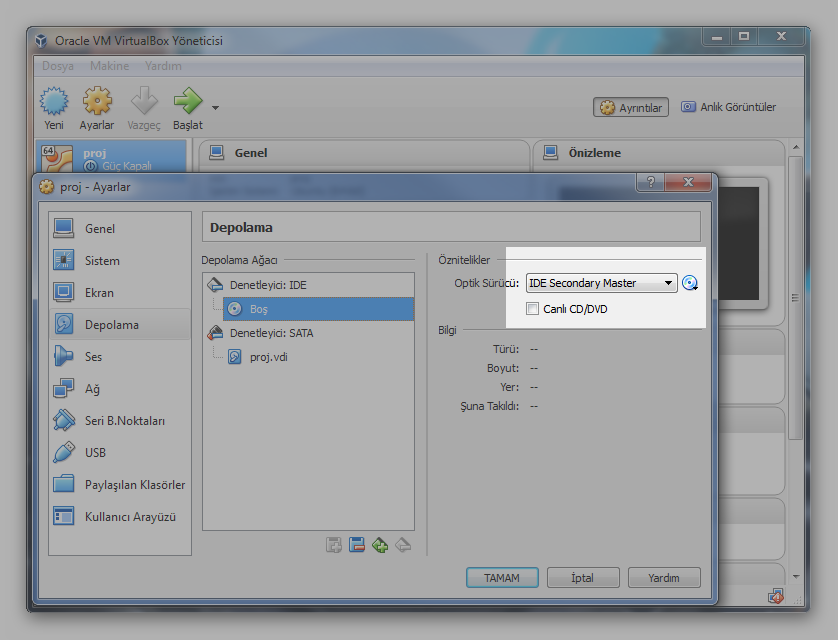The height and width of the screenshot is (640, 838).
Task: Select Denetleyici: SATA controller row
Action: click(x=308, y=333)
